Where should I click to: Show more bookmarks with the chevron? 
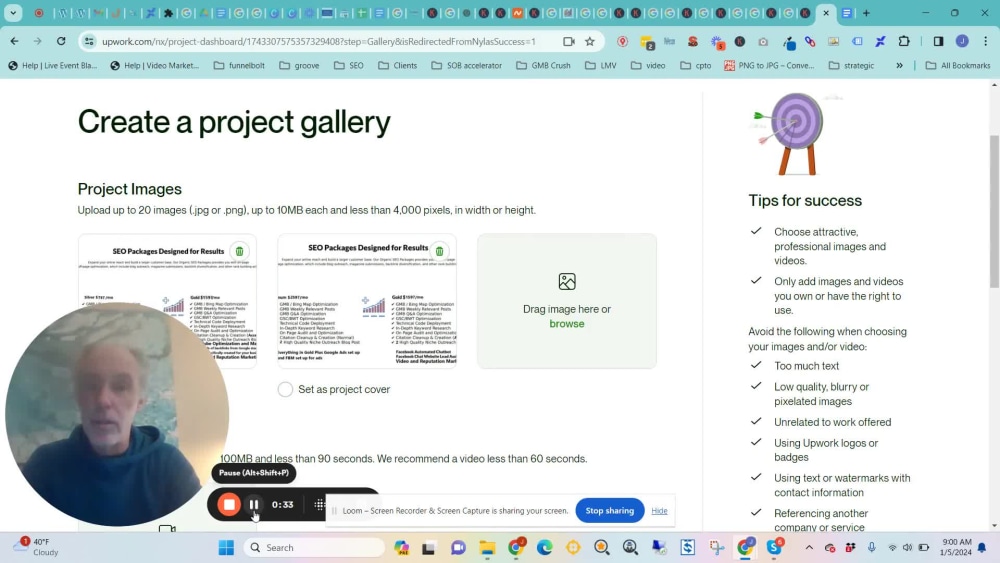(899, 65)
